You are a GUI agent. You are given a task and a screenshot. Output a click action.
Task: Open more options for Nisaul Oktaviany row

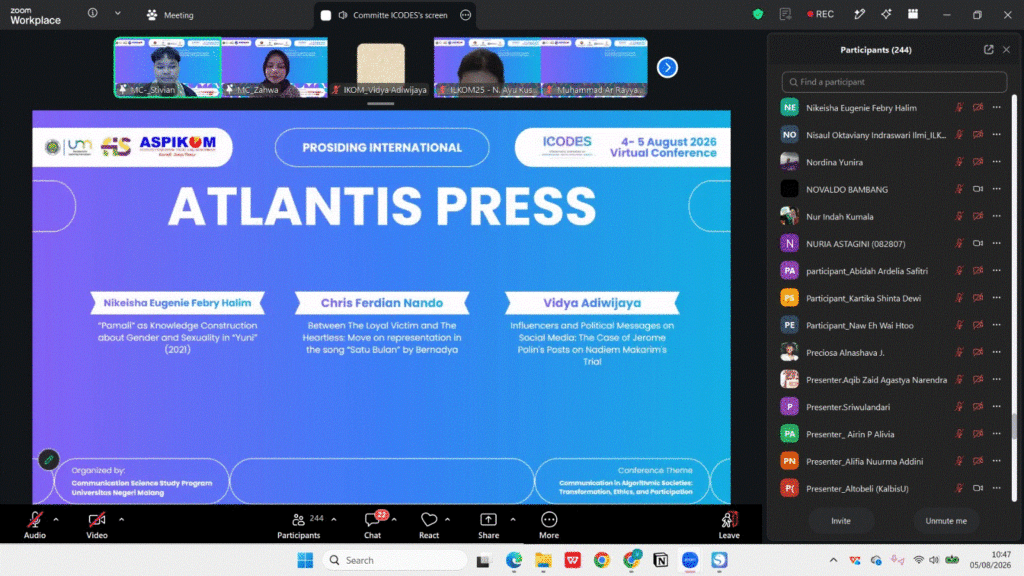[x=997, y=135]
